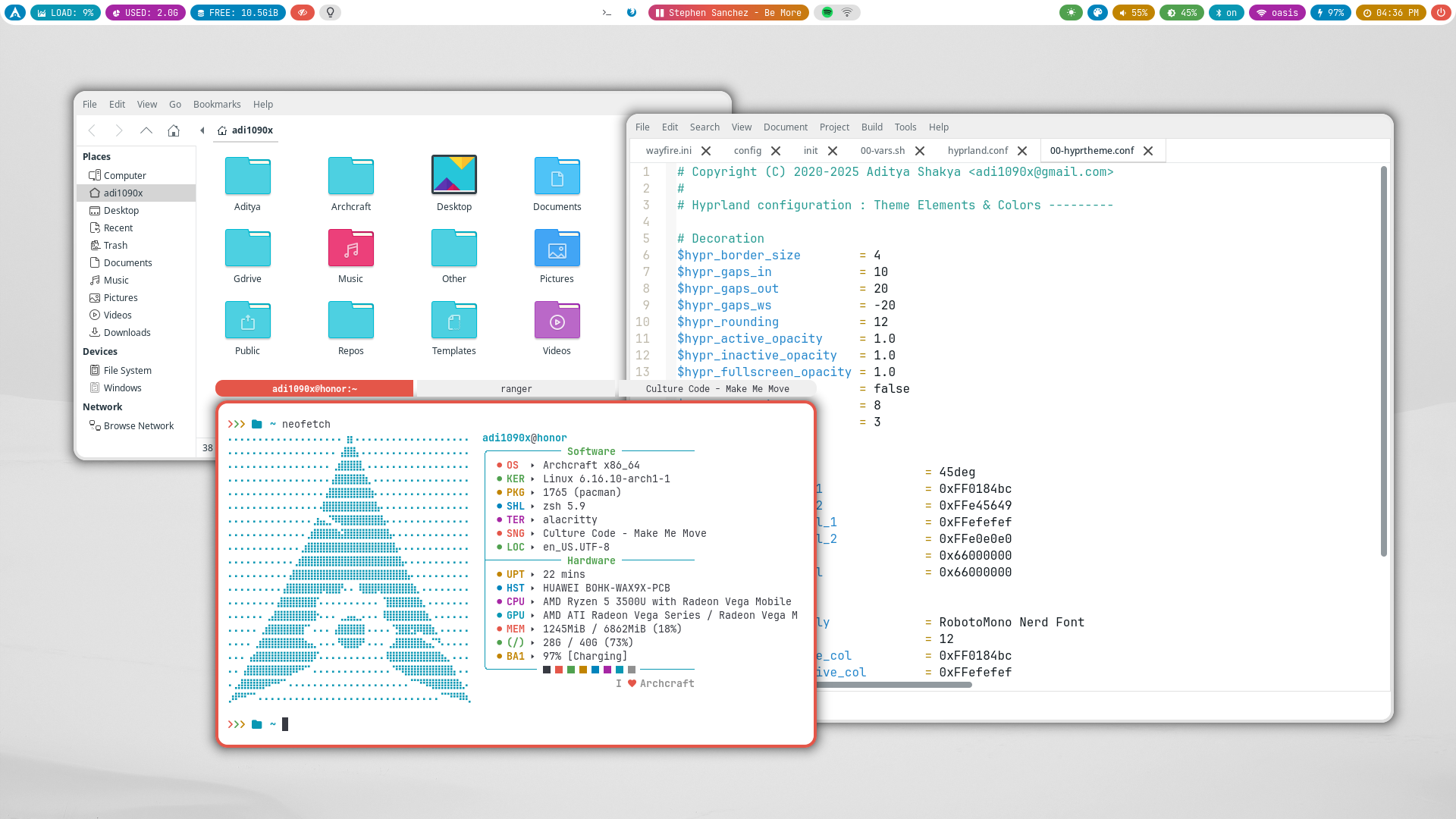Click Browse Network in sidebar

pyautogui.click(x=138, y=426)
